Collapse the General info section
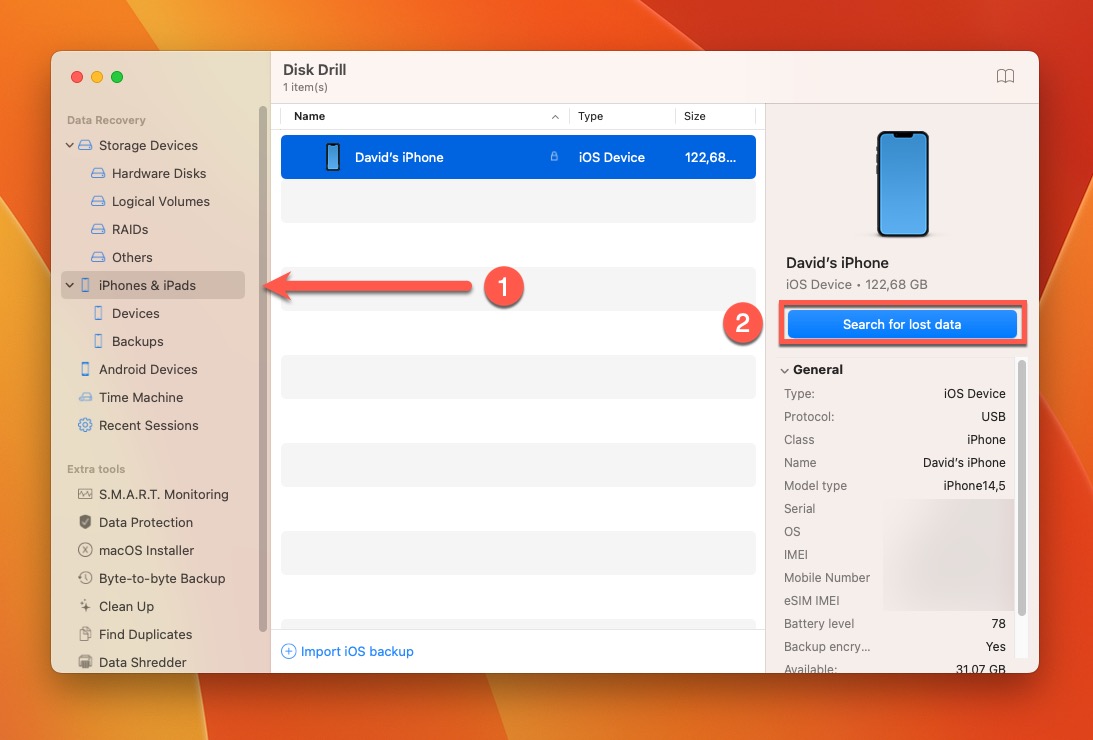Screen dimensions: 1093x740 point(784,370)
